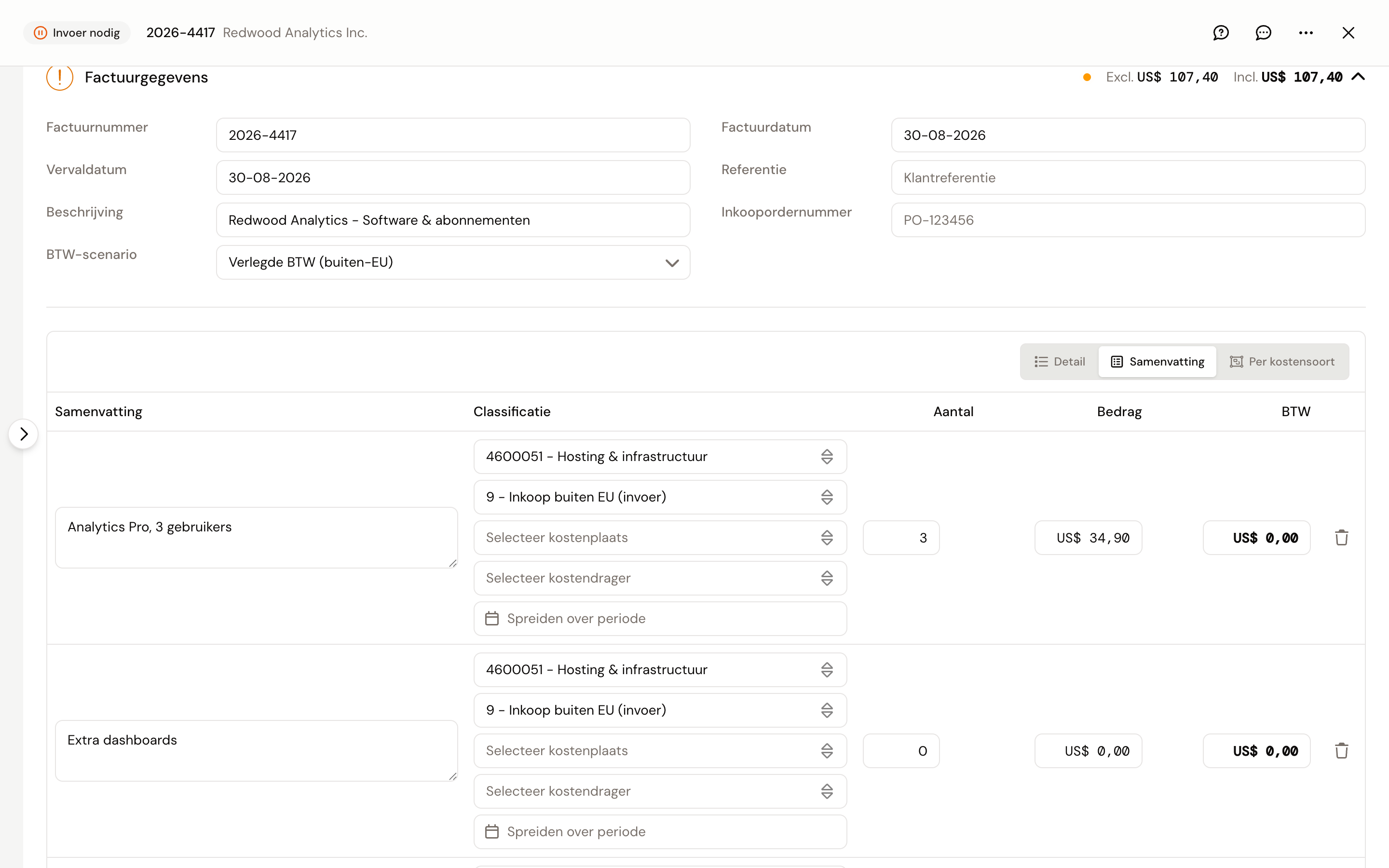Select kostenplaats for Analytics Pro line
Screen dimensions: 1389x868
(x=660, y=538)
